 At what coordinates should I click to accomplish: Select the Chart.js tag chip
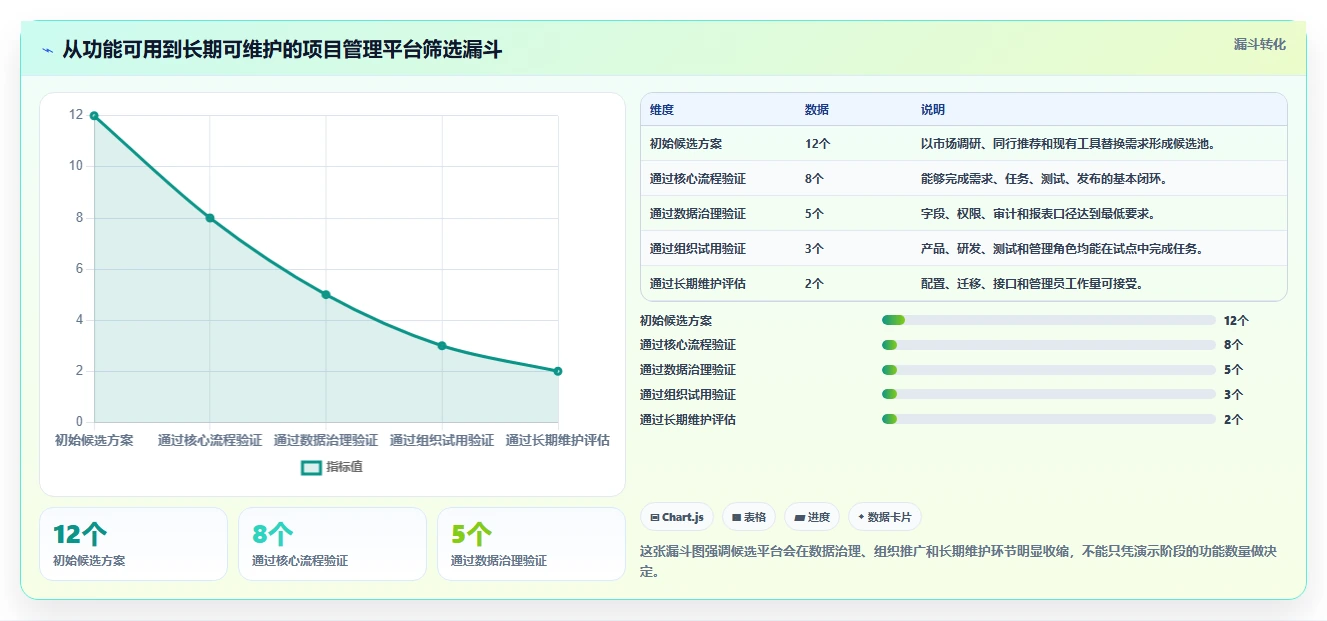[677, 517]
